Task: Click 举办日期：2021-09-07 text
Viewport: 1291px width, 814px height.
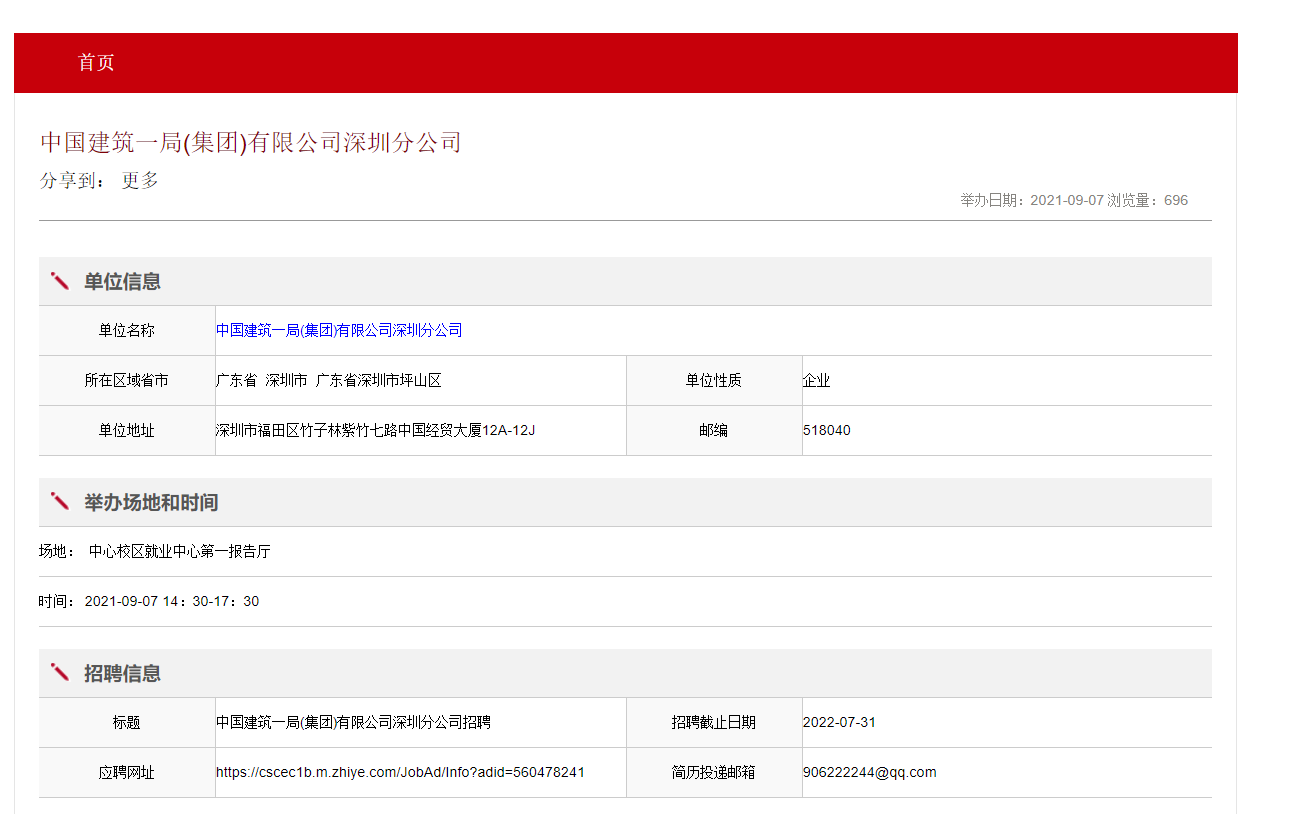Action: point(1032,200)
